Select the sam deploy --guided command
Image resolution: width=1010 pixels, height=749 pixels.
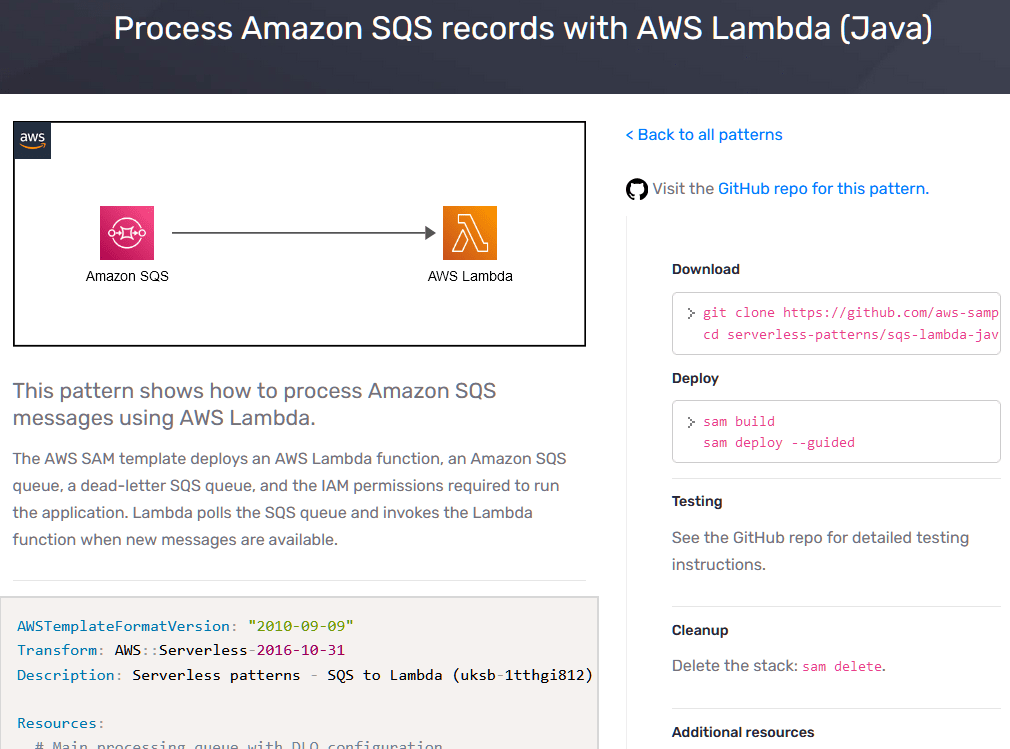(779, 442)
